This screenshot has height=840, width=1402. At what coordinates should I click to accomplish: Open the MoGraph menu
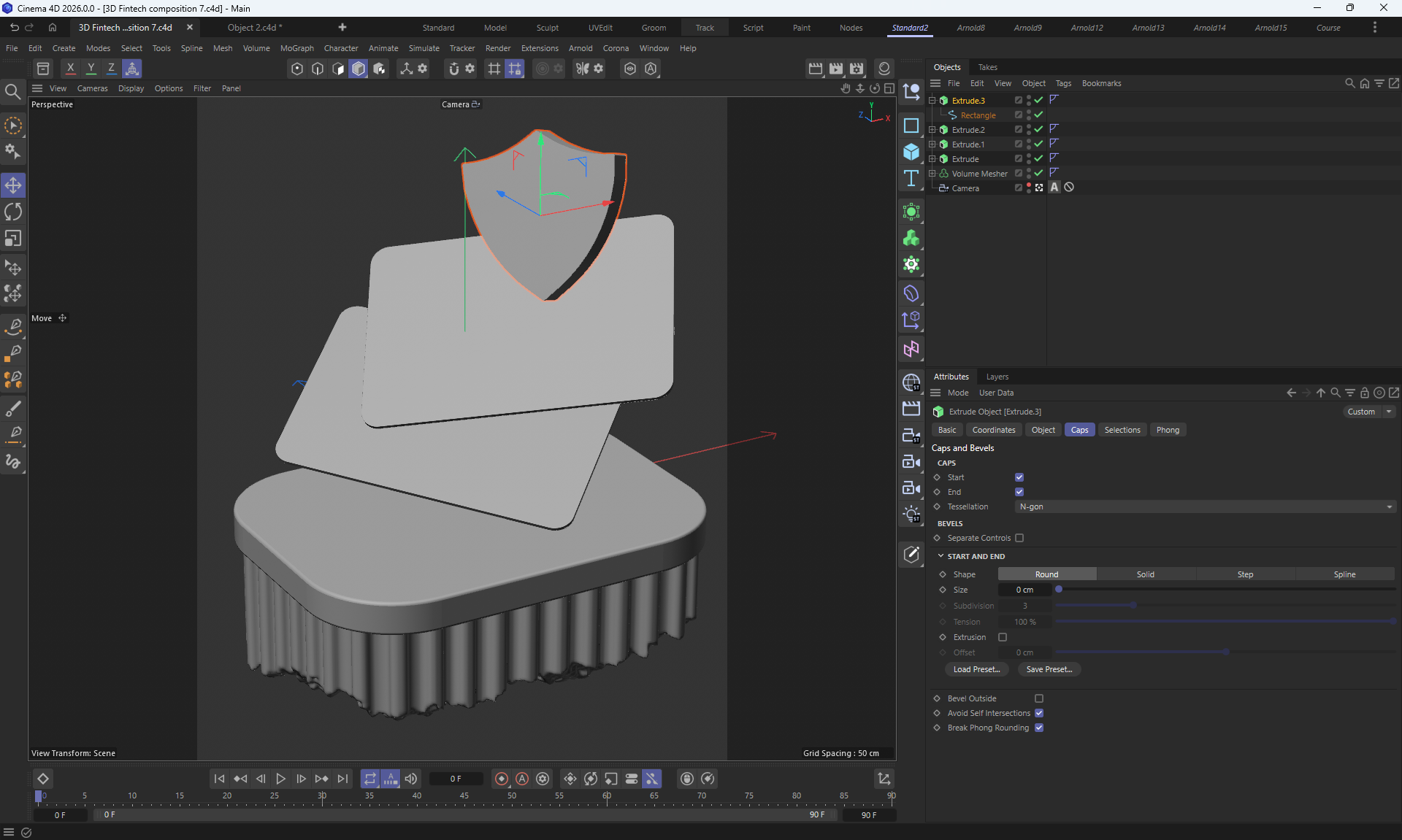pos(296,48)
